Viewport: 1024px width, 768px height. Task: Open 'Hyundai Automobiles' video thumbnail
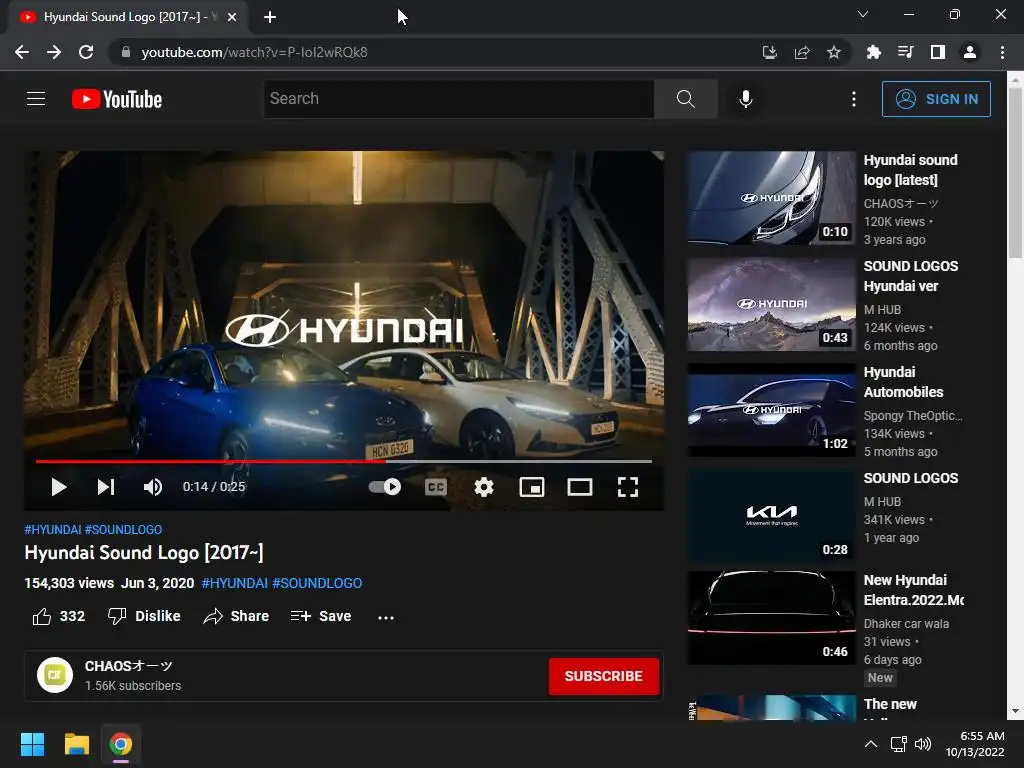[x=771, y=410]
